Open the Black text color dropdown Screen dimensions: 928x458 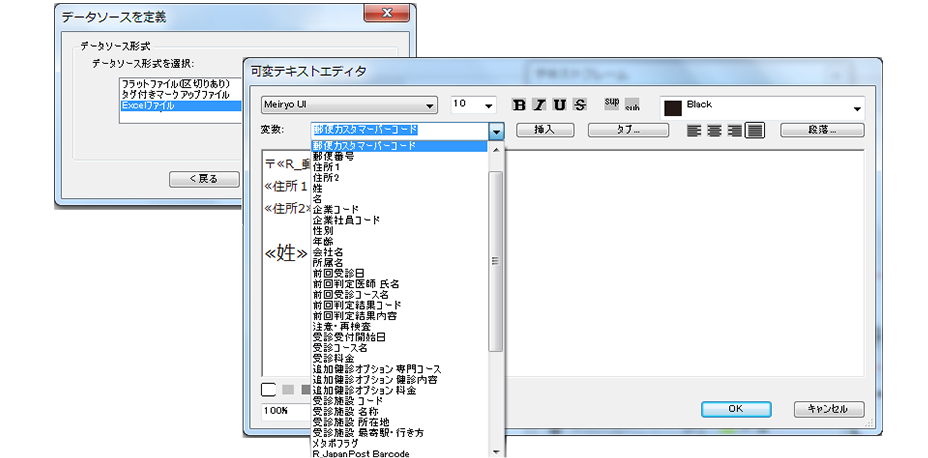857,108
